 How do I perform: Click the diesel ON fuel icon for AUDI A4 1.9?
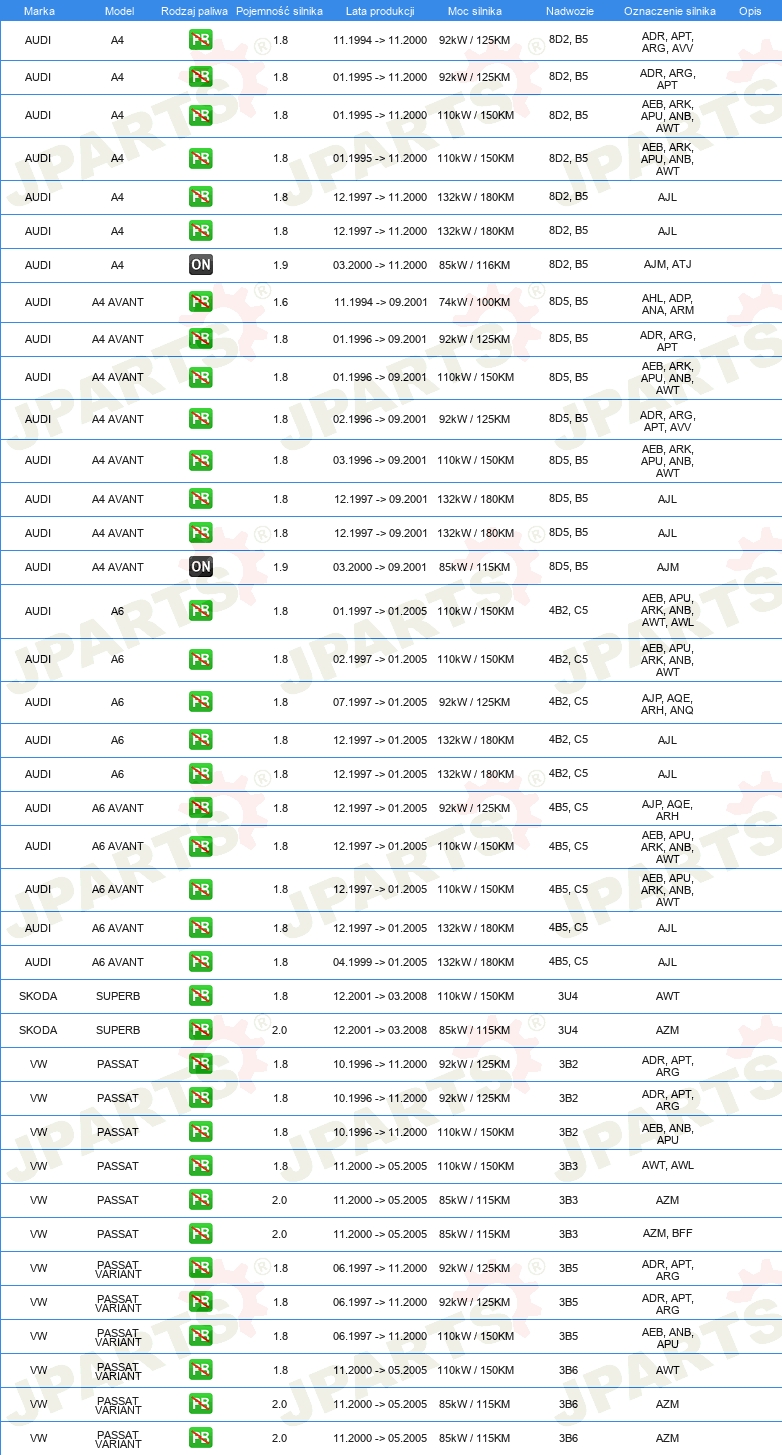pyautogui.click(x=201, y=265)
